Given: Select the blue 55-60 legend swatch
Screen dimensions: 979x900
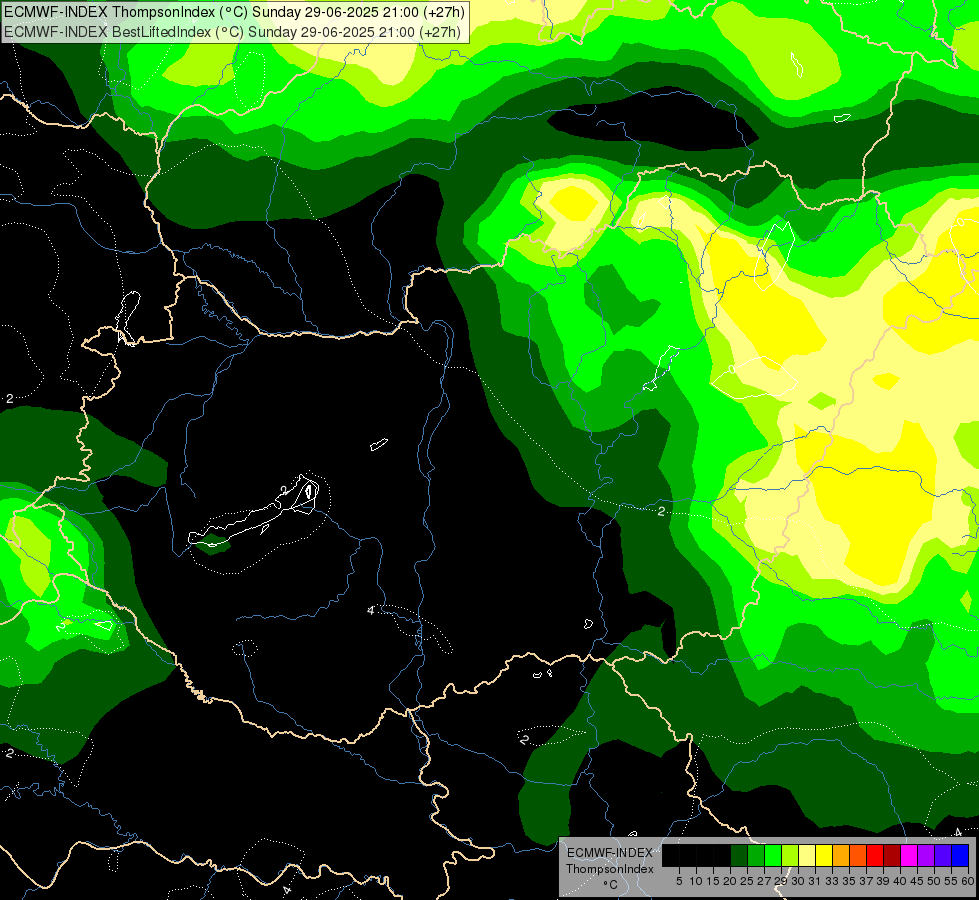Looking at the screenshot, I should pos(960,855).
